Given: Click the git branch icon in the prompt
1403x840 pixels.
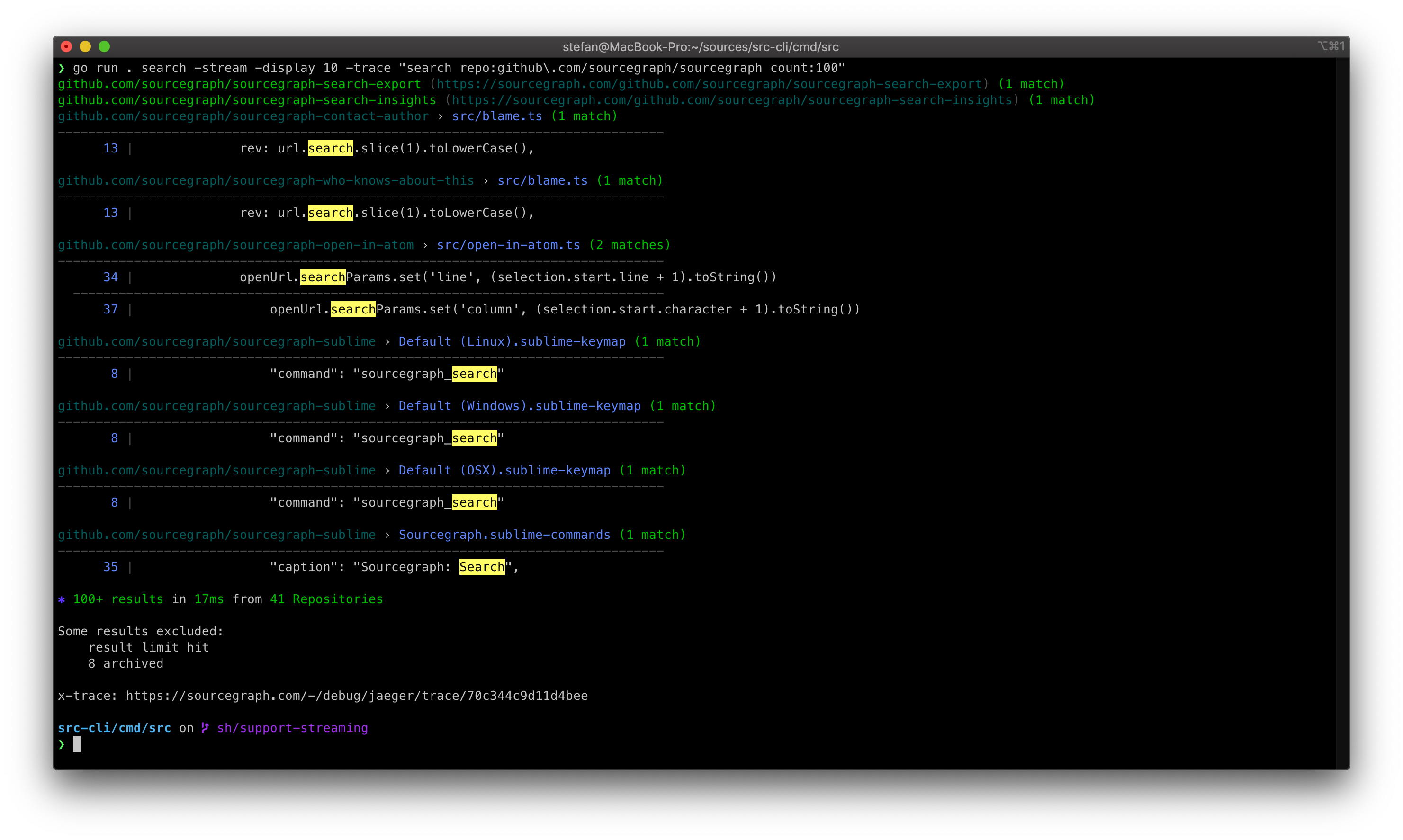Looking at the screenshot, I should [205, 728].
